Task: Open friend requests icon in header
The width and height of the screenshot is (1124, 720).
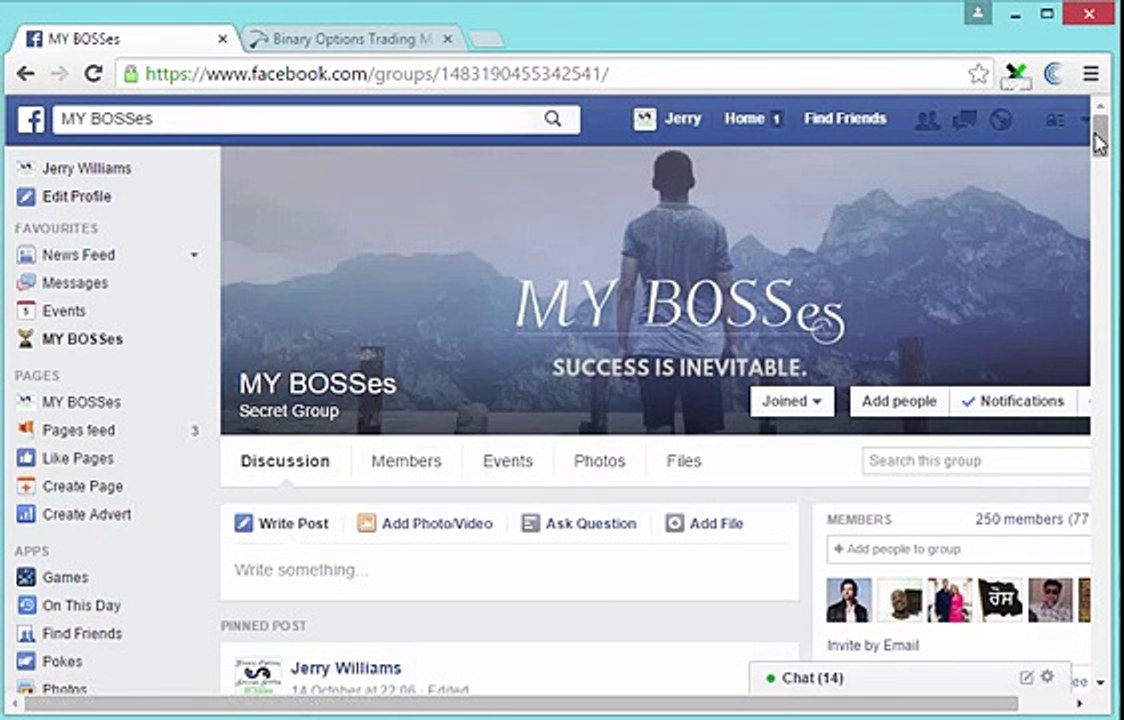Action: click(927, 120)
